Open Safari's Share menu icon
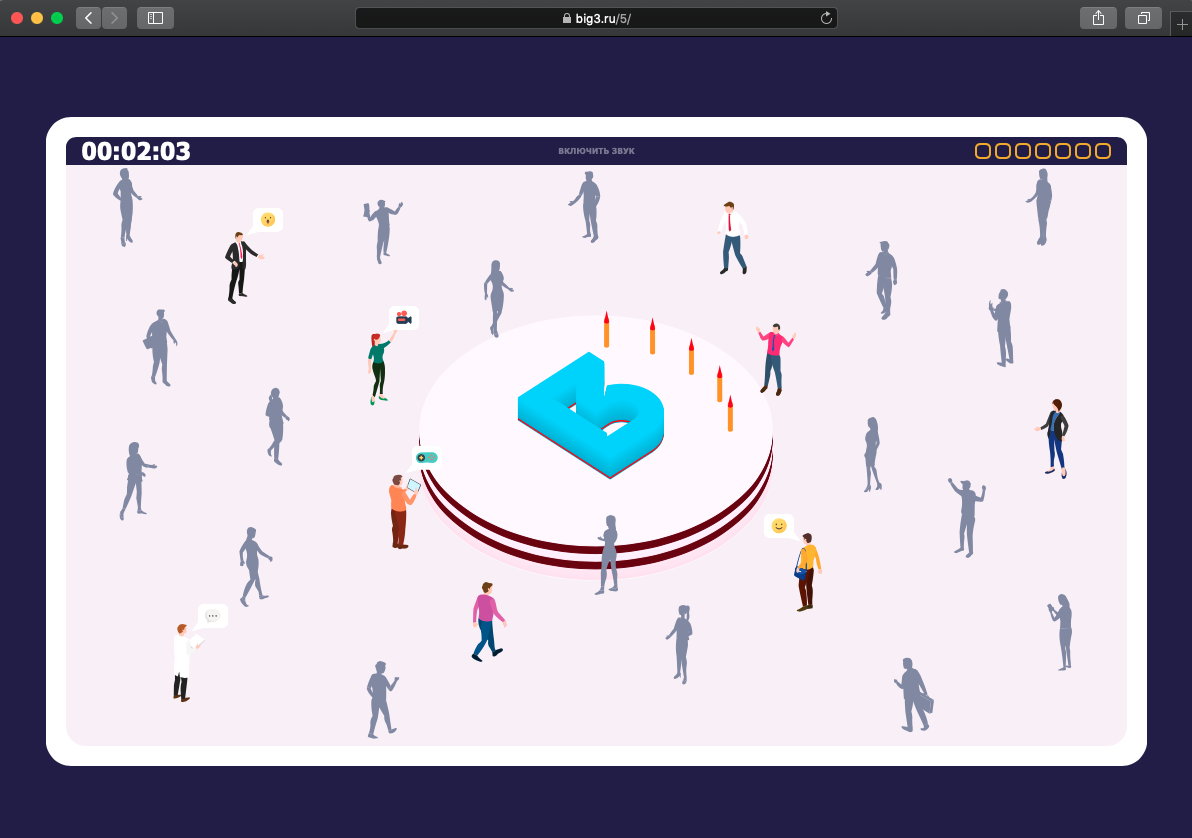Image resolution: width=1192 pixels, height=838 pixels. pyautogui.click(x=1098, y=18)
